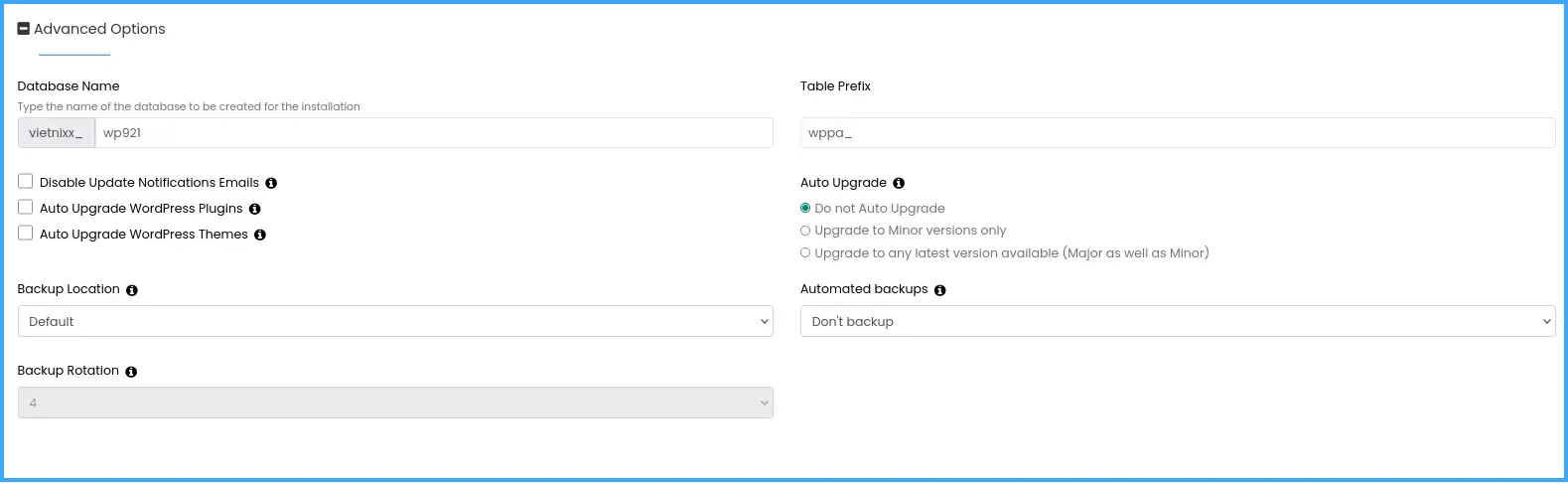Click the Automated backups label text
Screen dimensions: 1568x484
pos(864,289)
